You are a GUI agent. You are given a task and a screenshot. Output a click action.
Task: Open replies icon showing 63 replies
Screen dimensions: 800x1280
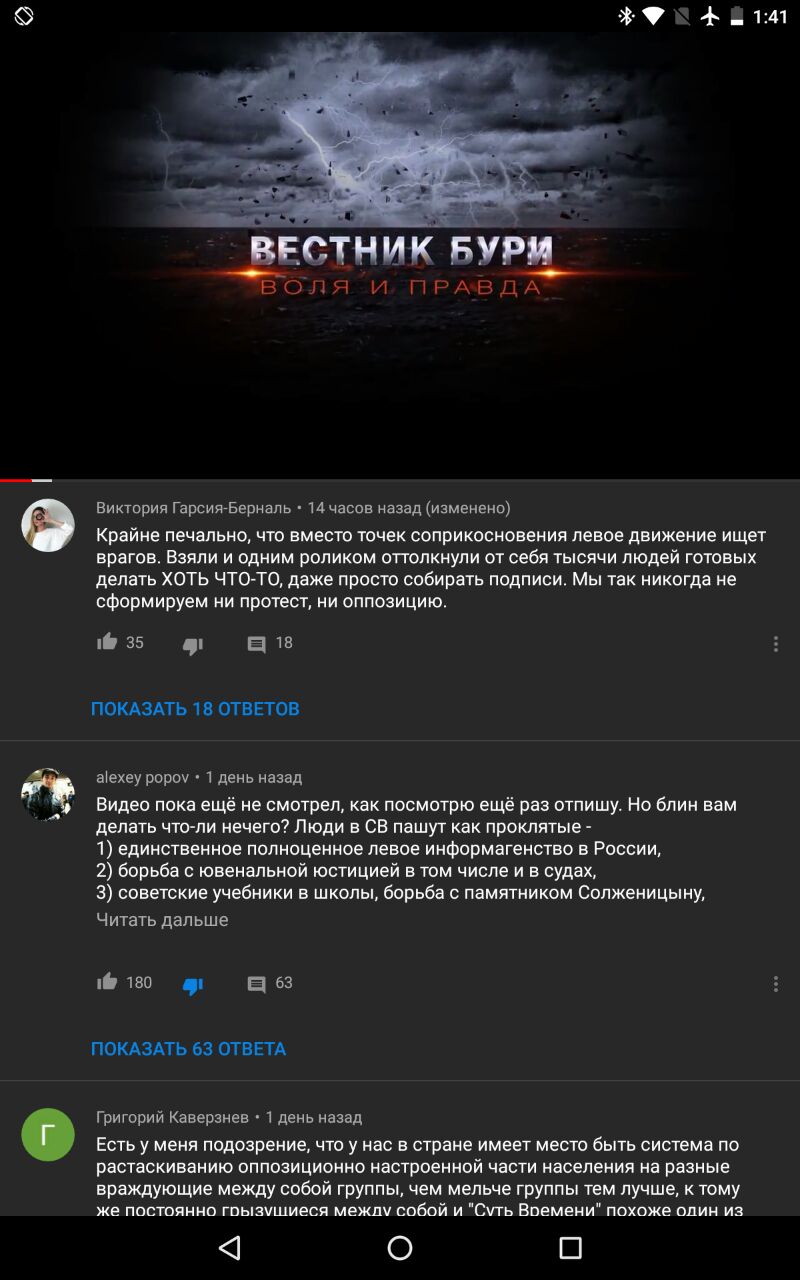[x=257, y=985]
